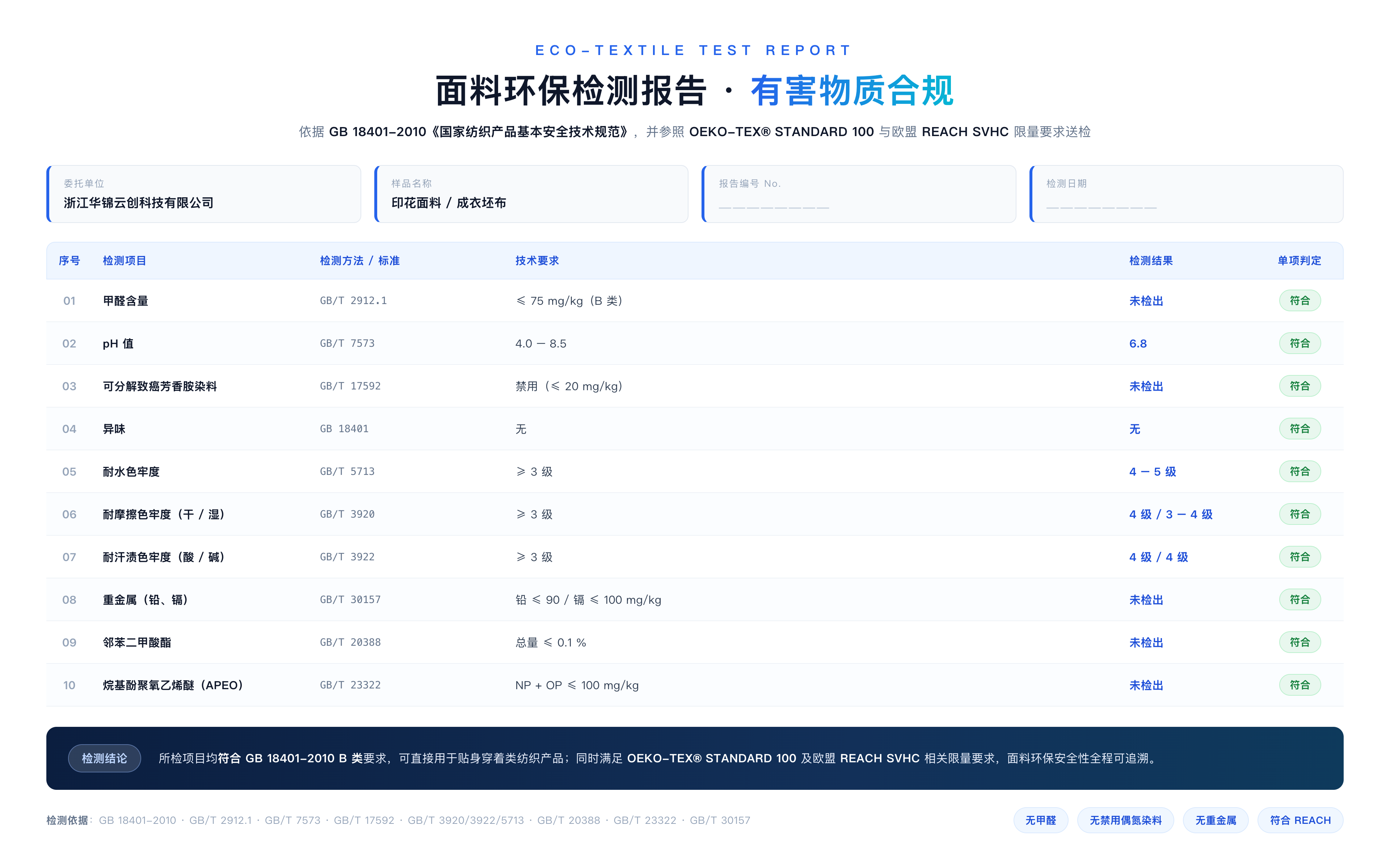
Task: Select the 耐水色牢度 row item
Action: 131,472
